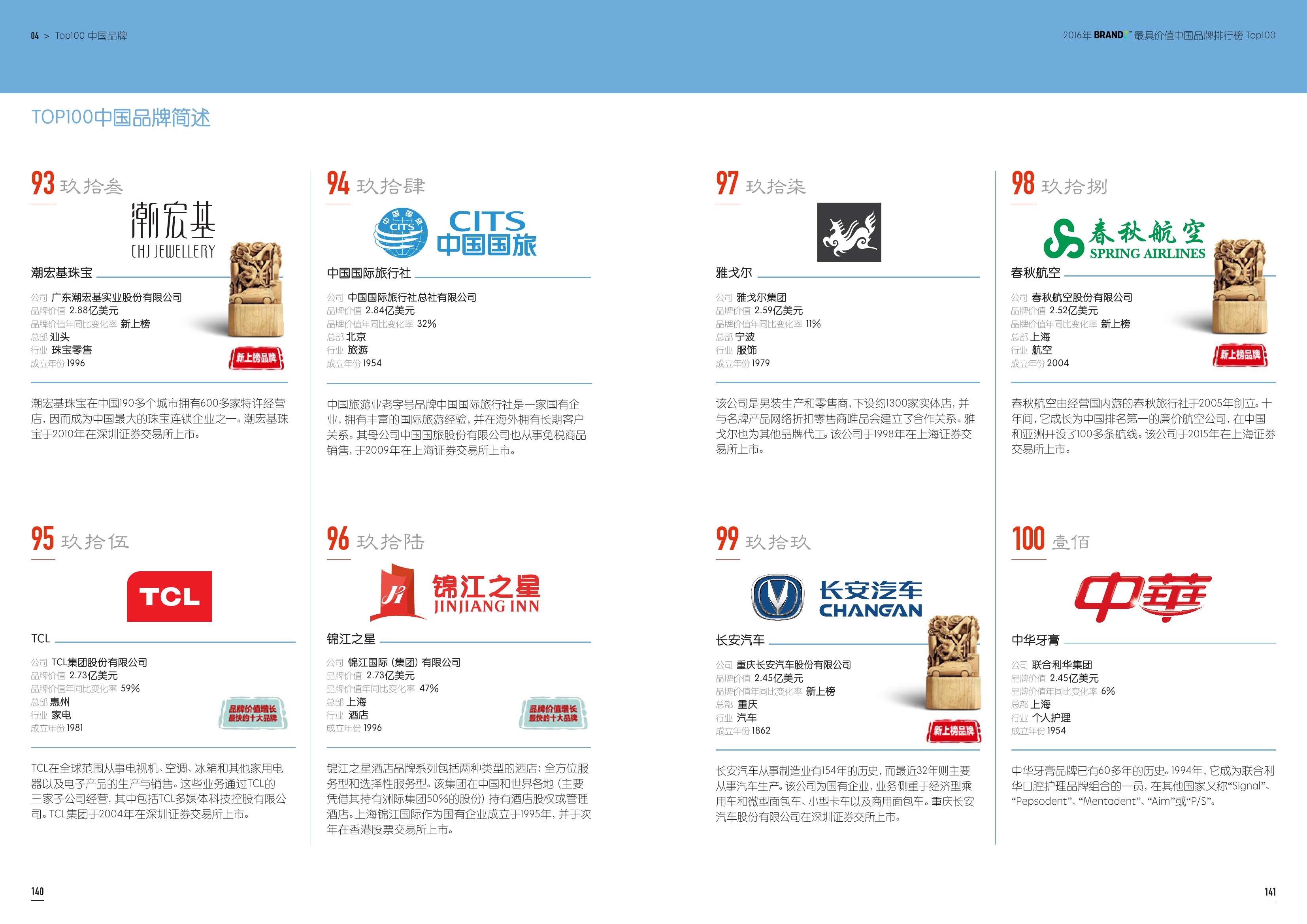Click founding year 2004 of 春秋航空

click(1058, 363)
